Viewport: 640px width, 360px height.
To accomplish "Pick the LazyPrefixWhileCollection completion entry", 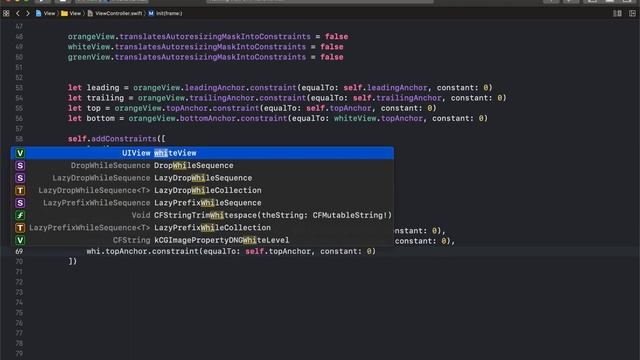I will (x=202, y=228).
